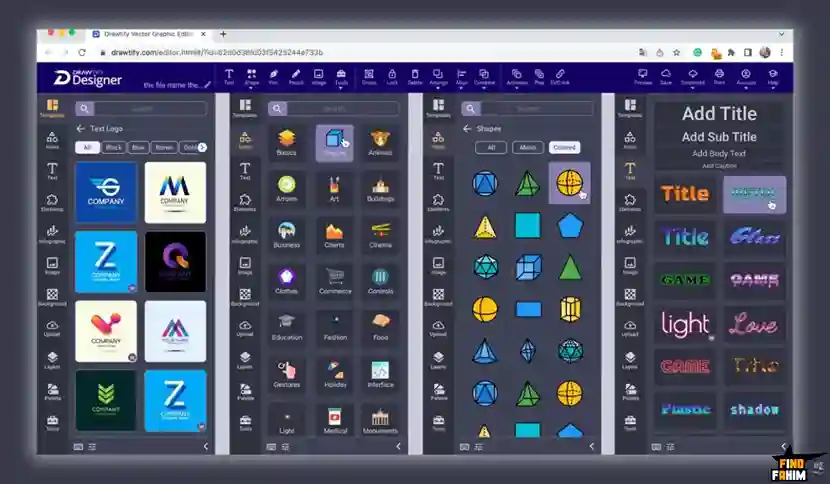Image resolution: width=830 pixels, height=484 pixels.
Task: Open the Commerce icon category
Action: (x=335, y=281)
